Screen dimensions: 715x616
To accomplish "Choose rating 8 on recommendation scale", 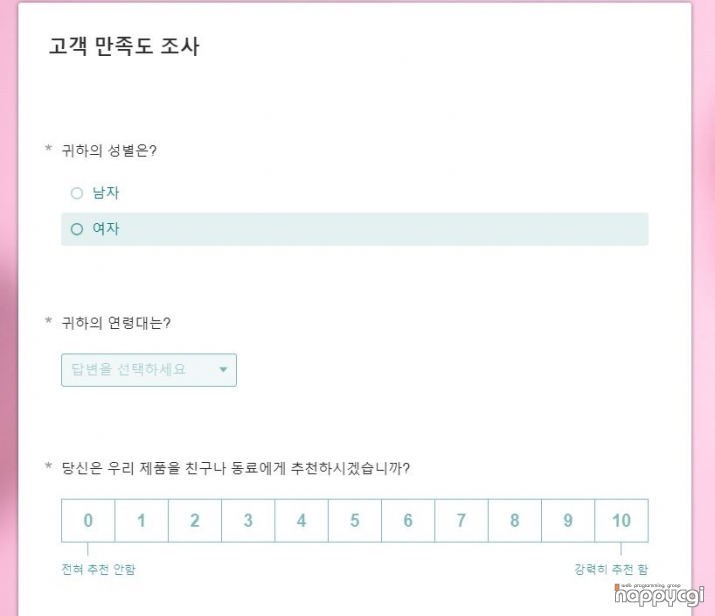I will point(515,520).
